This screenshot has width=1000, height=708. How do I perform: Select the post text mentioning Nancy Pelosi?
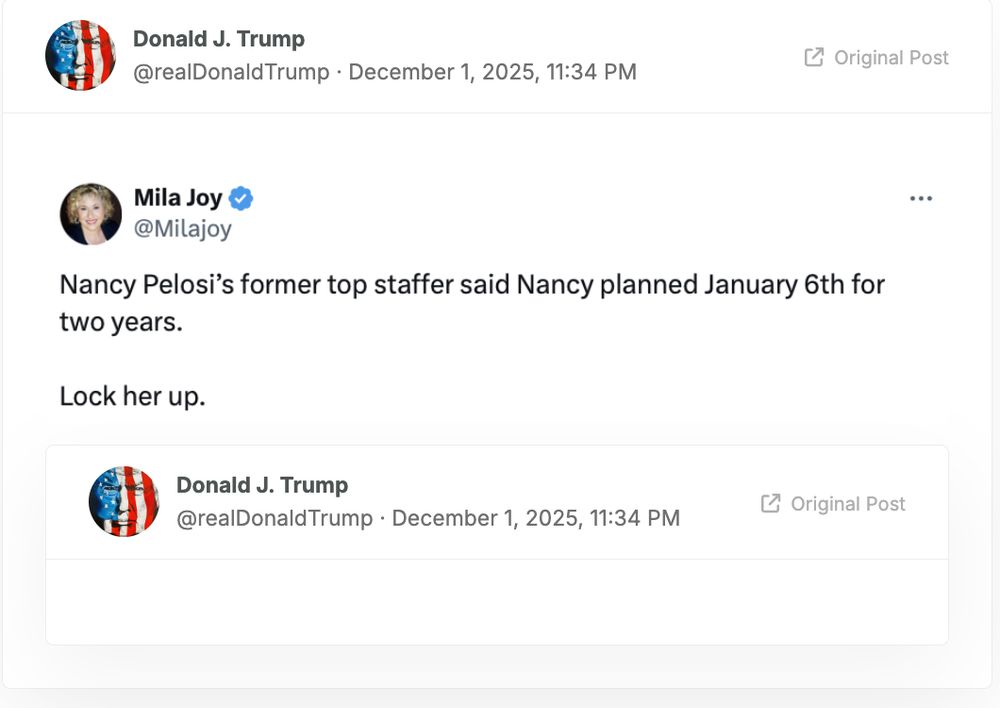470,285
